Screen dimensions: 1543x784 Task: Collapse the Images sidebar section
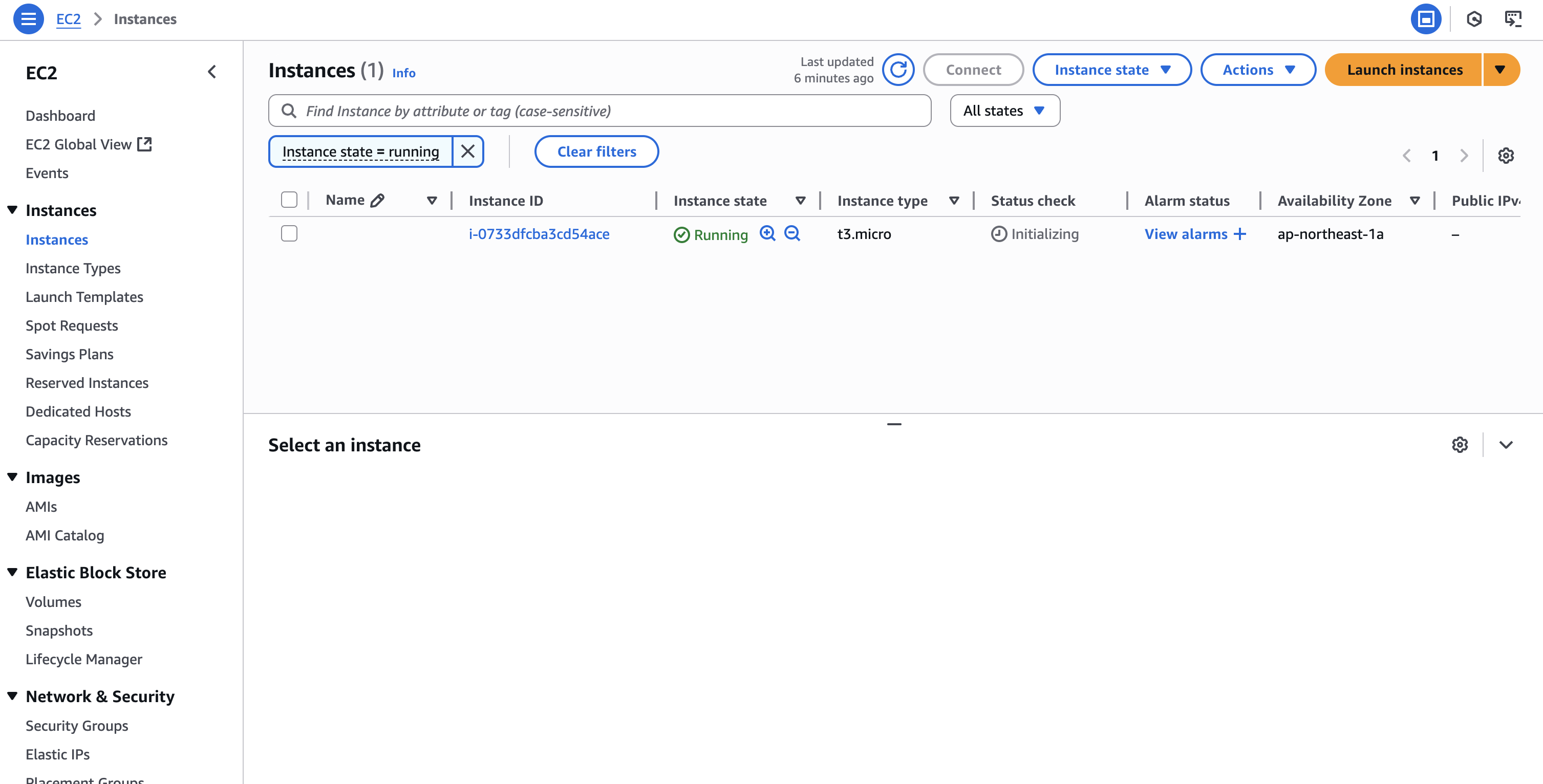13,477
